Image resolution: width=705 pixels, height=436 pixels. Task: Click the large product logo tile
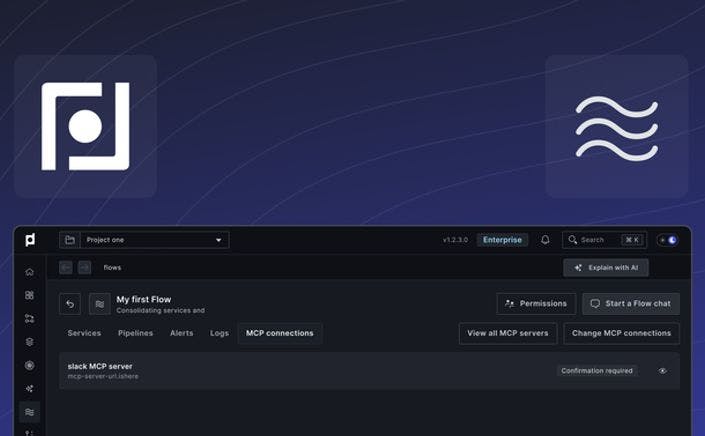tap(85, 126)
